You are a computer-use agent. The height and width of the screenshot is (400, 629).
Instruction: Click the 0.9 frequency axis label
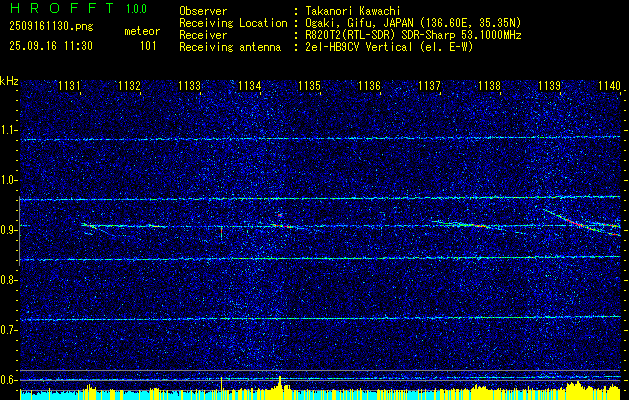click(8, 230)
